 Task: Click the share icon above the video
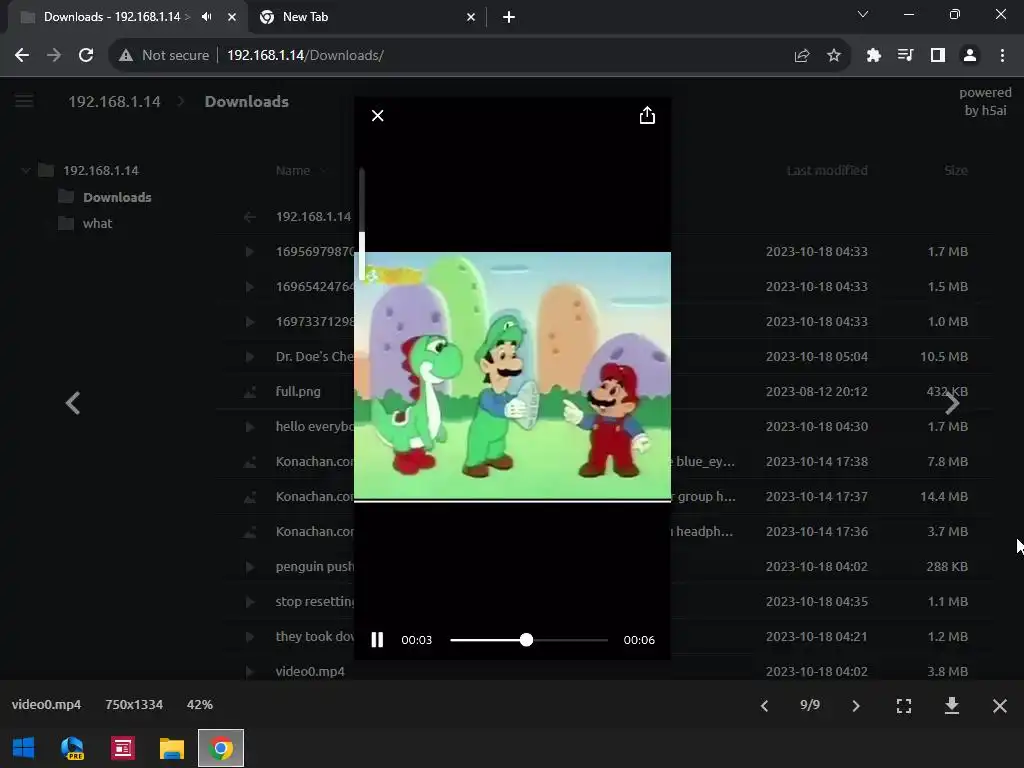tap(647, 115)
